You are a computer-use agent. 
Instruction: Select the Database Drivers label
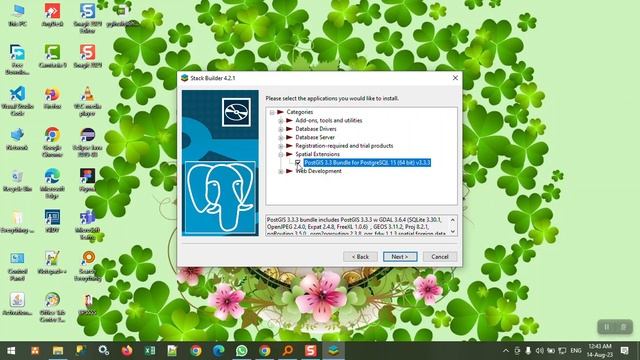[316, 129]
